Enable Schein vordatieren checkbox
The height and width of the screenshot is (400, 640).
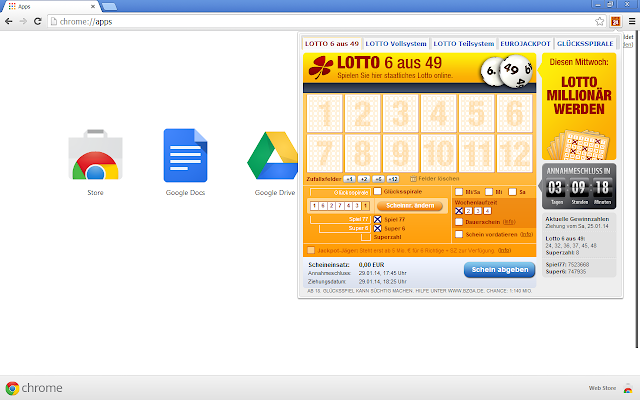click(459, 234)
